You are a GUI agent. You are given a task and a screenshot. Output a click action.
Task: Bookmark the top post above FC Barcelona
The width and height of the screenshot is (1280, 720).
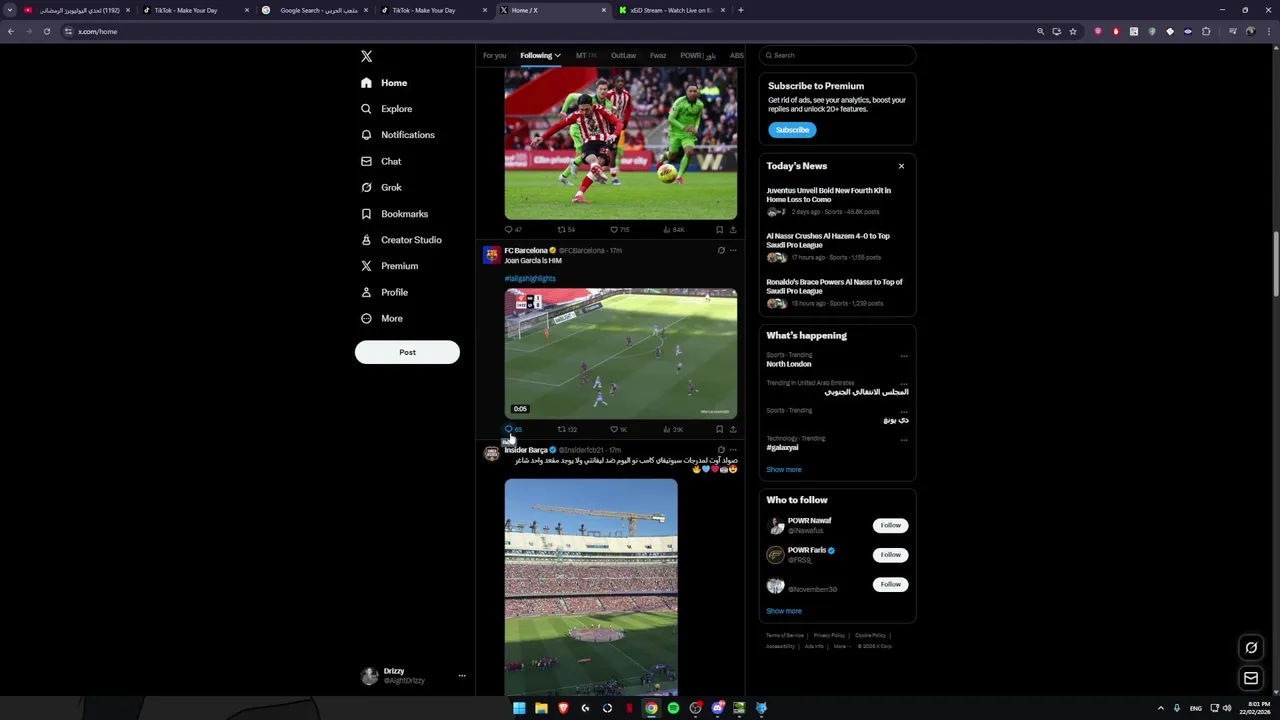(719, 230)
